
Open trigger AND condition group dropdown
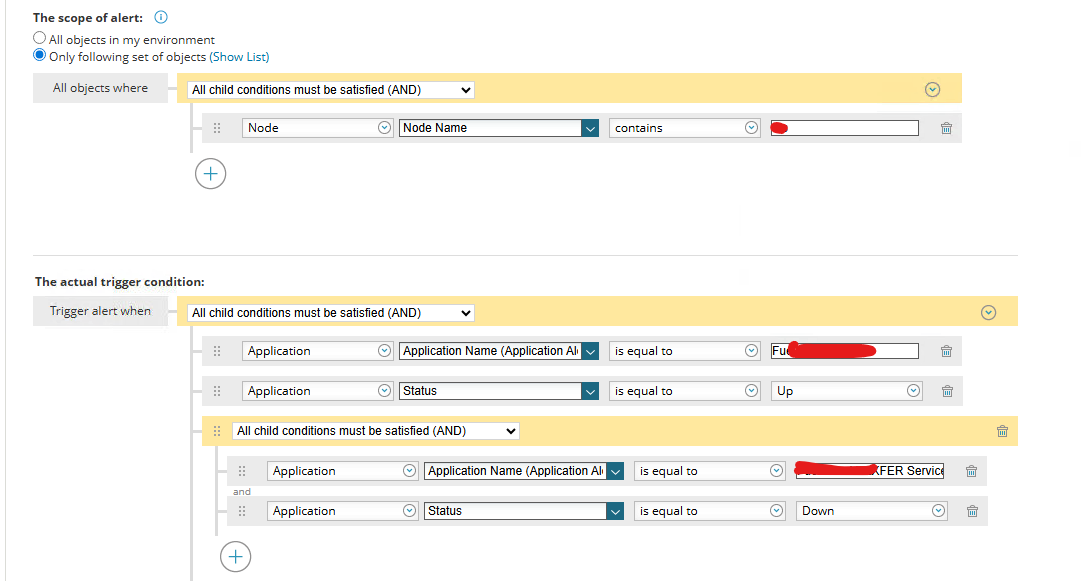pos(331,313)
